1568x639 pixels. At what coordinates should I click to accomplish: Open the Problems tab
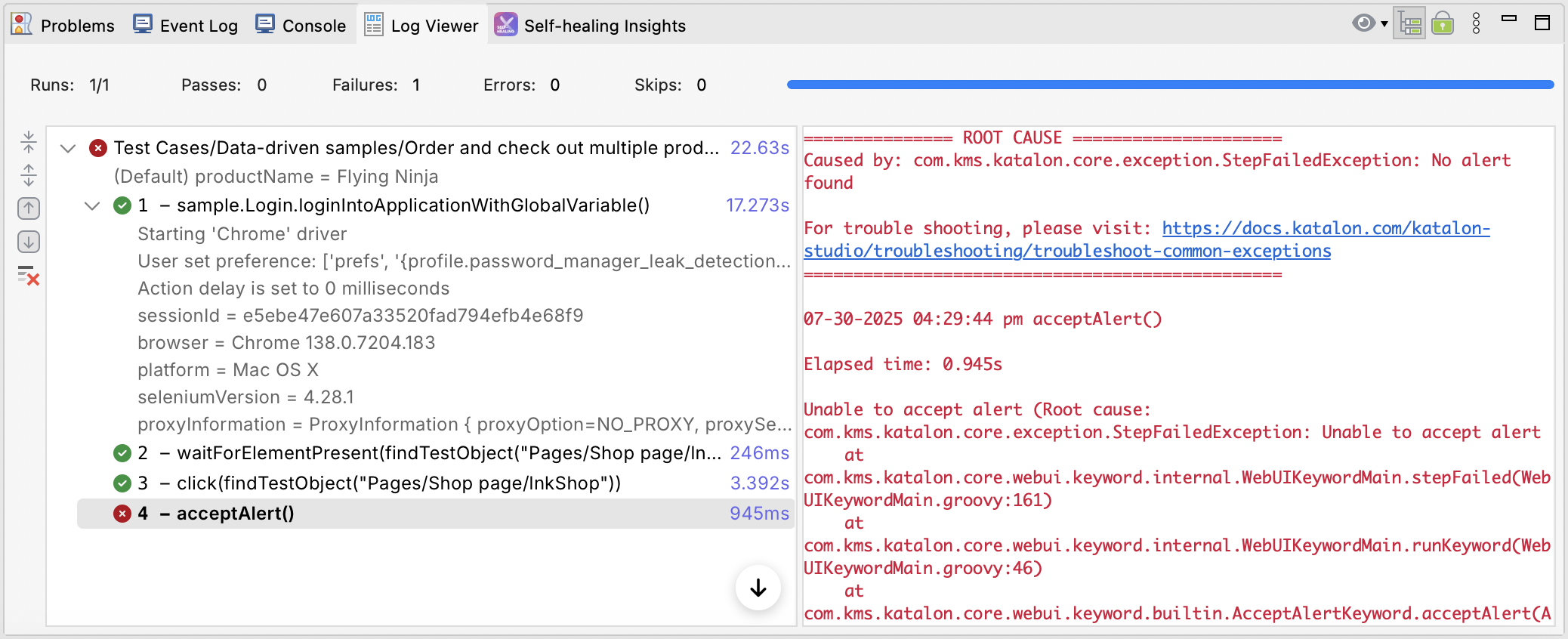63,25
